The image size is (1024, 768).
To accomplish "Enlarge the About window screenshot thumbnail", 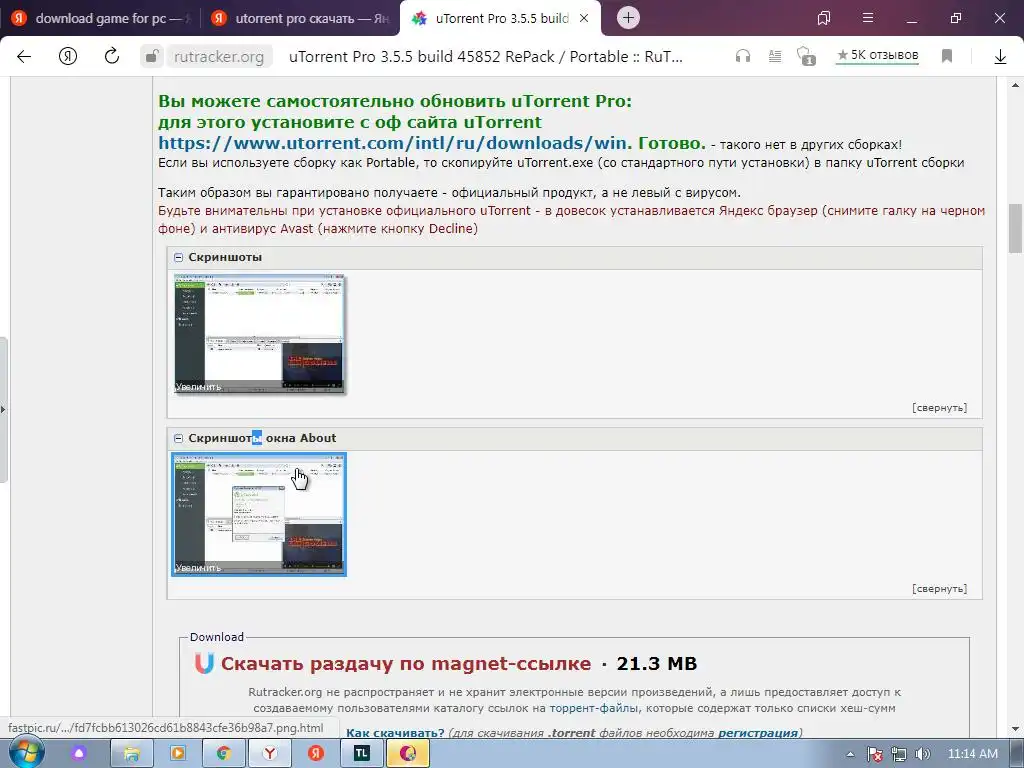I will 259,515.
